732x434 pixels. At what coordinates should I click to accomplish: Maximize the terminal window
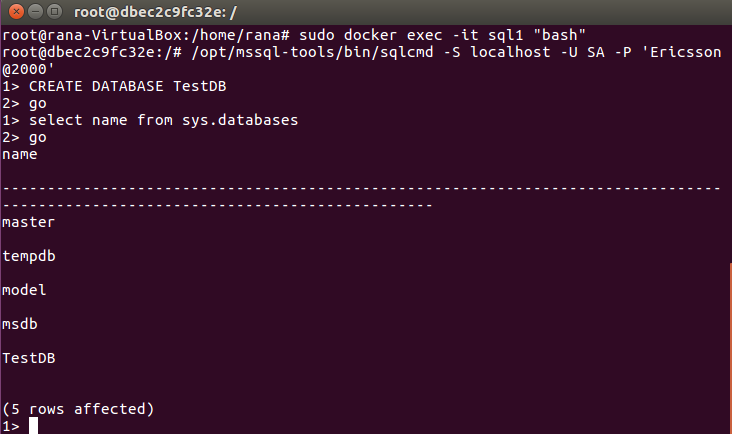(55, 11)
